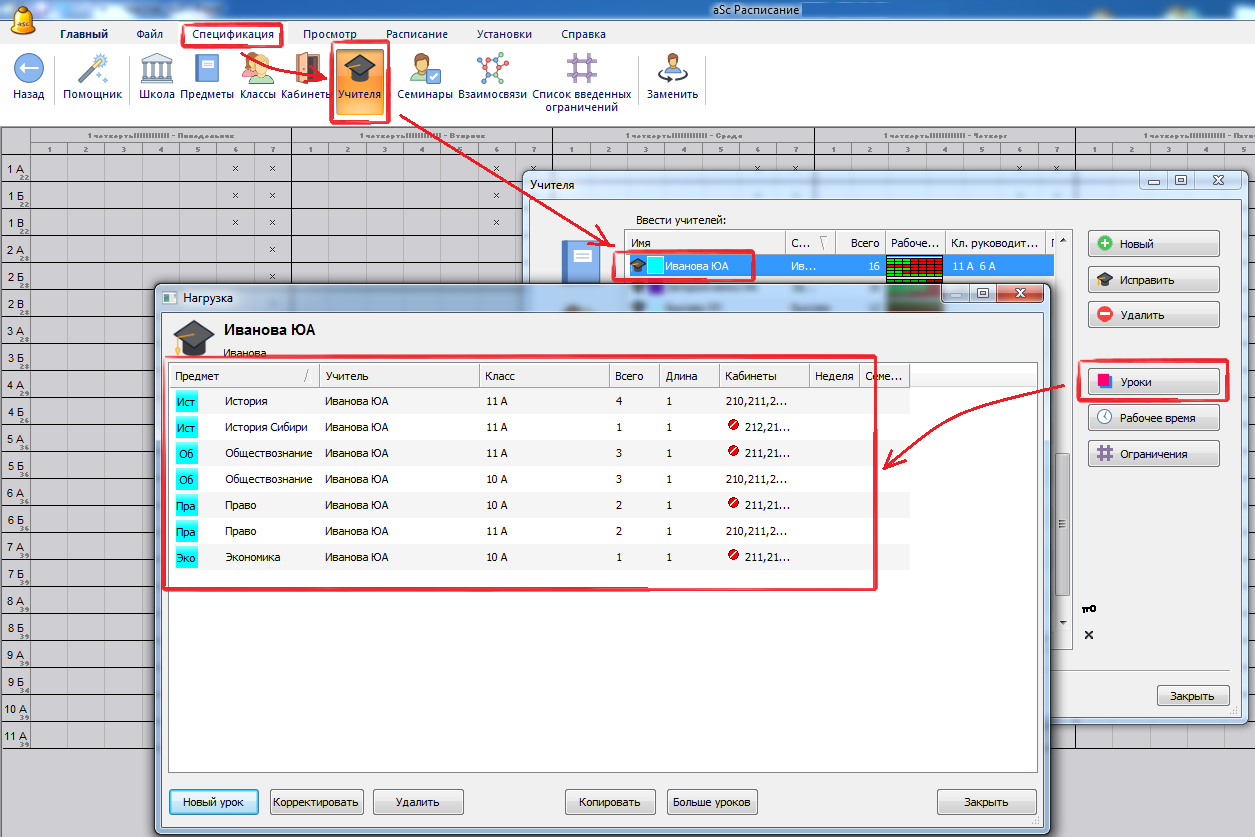Open the Установки menu tab
1255x837 pixels.
coord(504,34)
